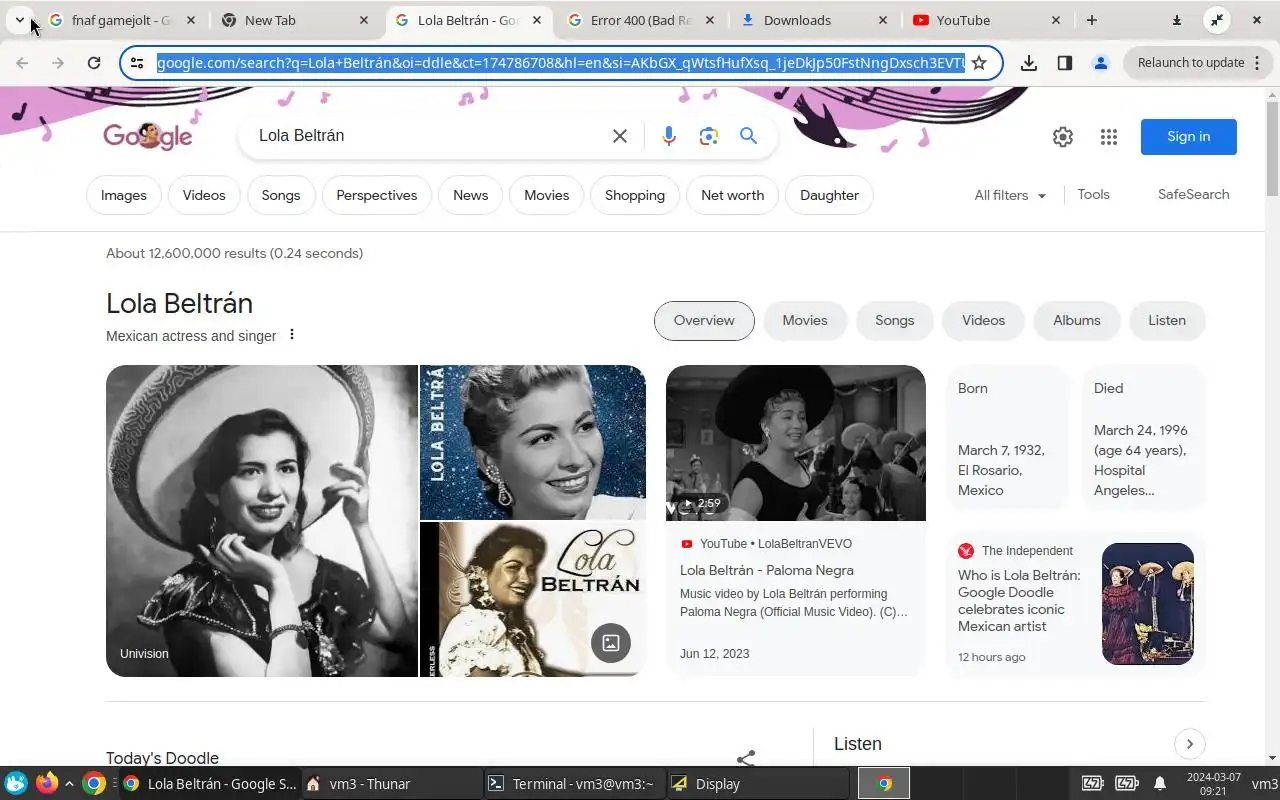The image size is (1280, 800).
Task: Switch to the Downloads tab
Action: click(x=815, y=20)
